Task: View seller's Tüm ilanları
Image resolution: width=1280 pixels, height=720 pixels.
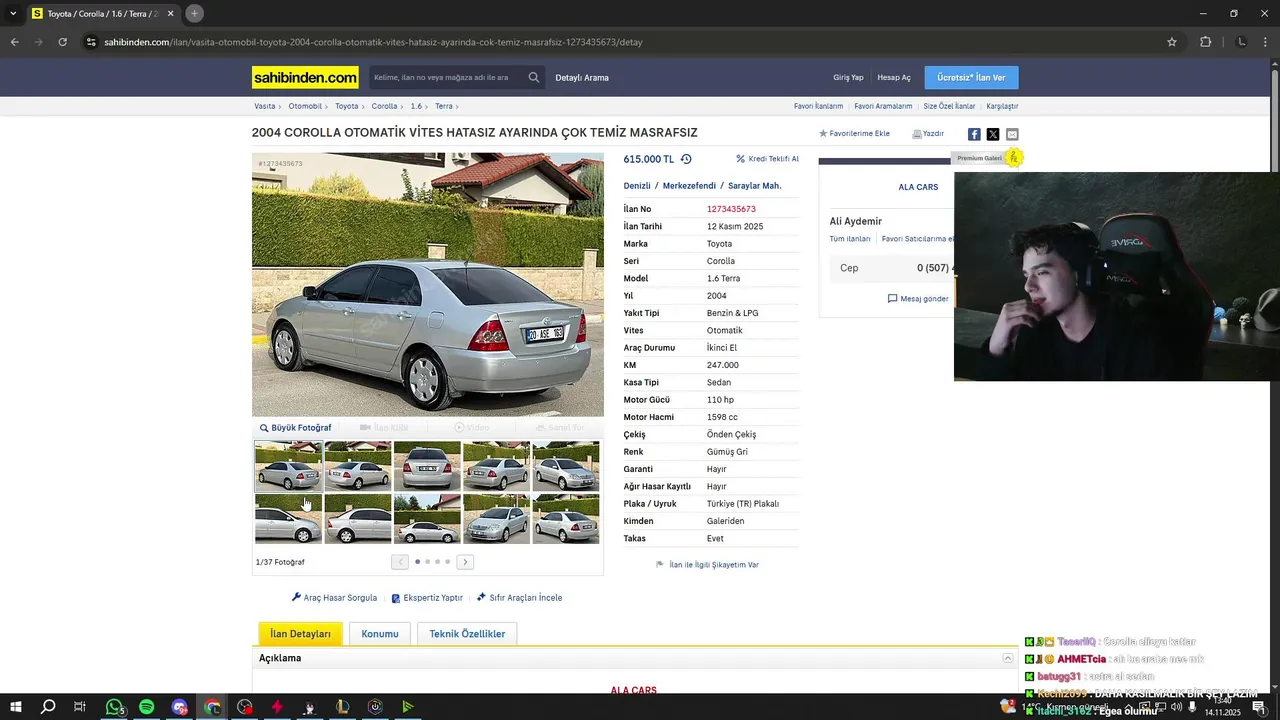Action: (850, 239)
